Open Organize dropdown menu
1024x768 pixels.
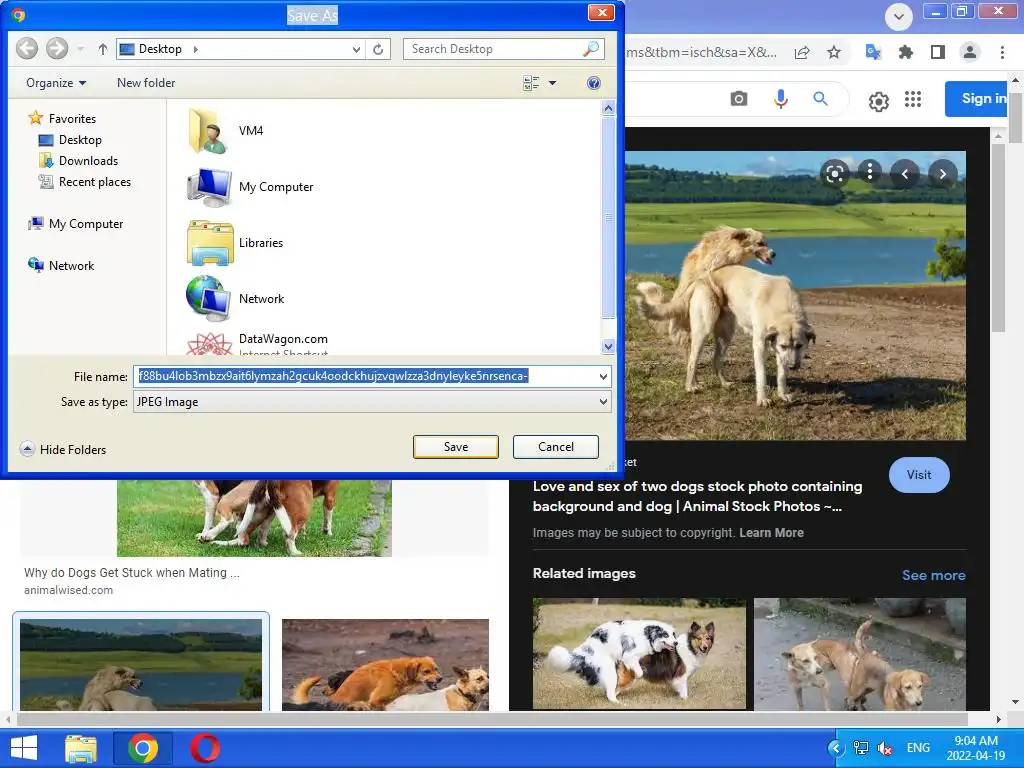pos(56,83)
